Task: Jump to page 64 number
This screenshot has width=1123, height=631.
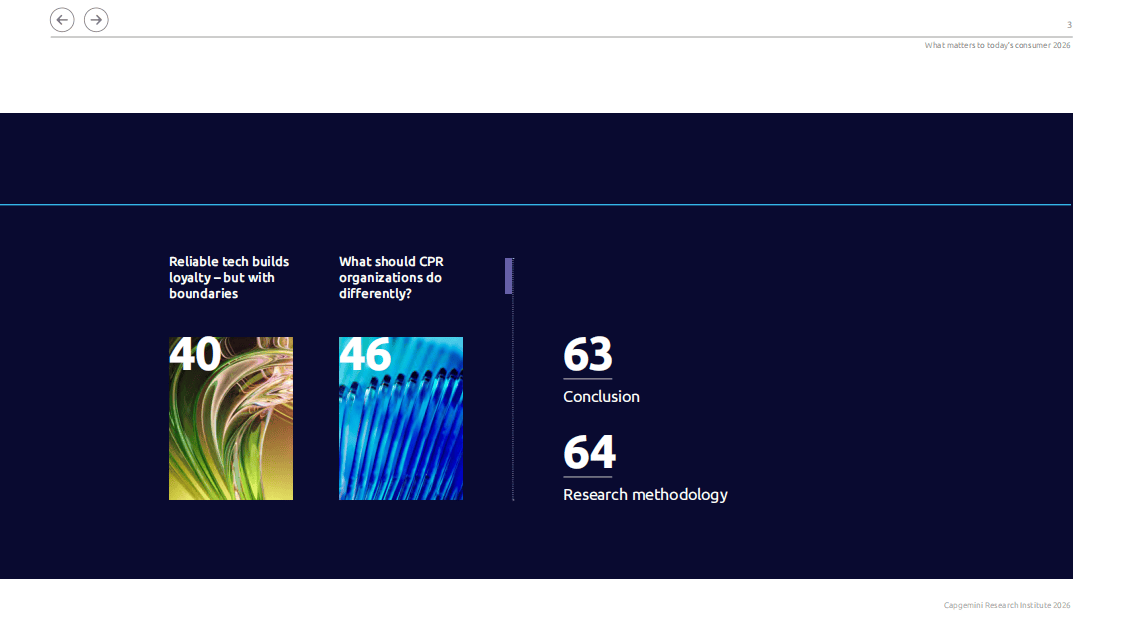Action: (x=589, y=453)
